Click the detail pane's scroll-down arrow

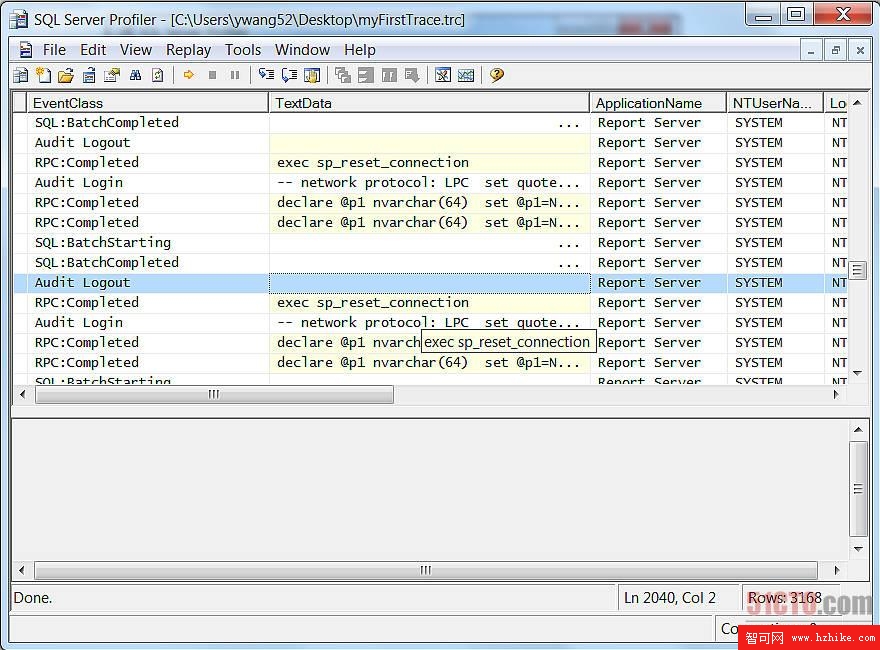[x=858, y=549]
